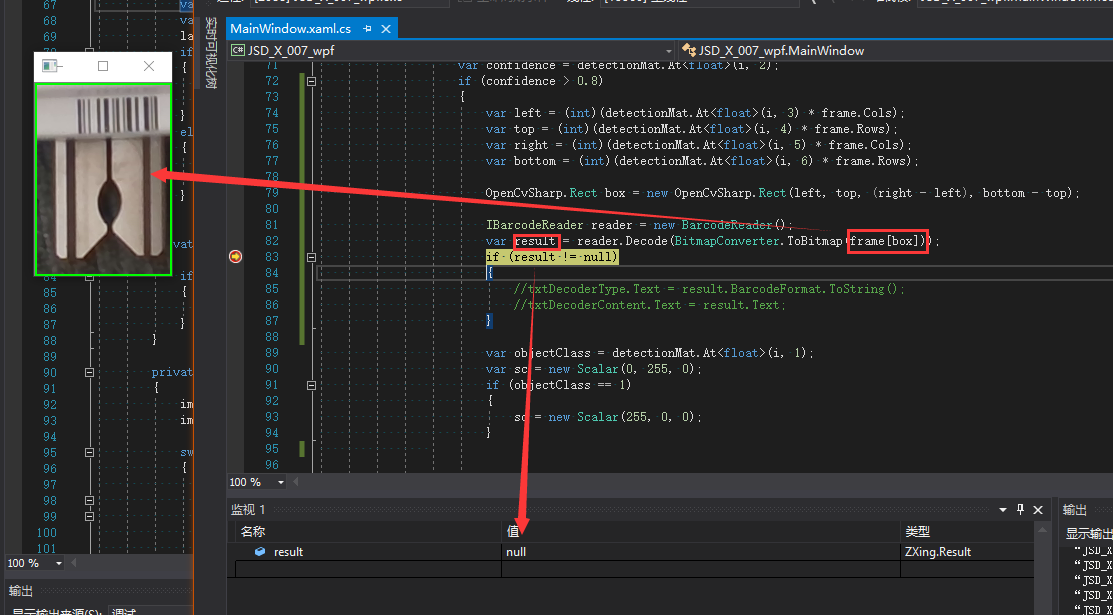Screen dimensions: 1113x615
Task: Click the horizontal scrollbar below the code editor
Action: tap(650, 481)
